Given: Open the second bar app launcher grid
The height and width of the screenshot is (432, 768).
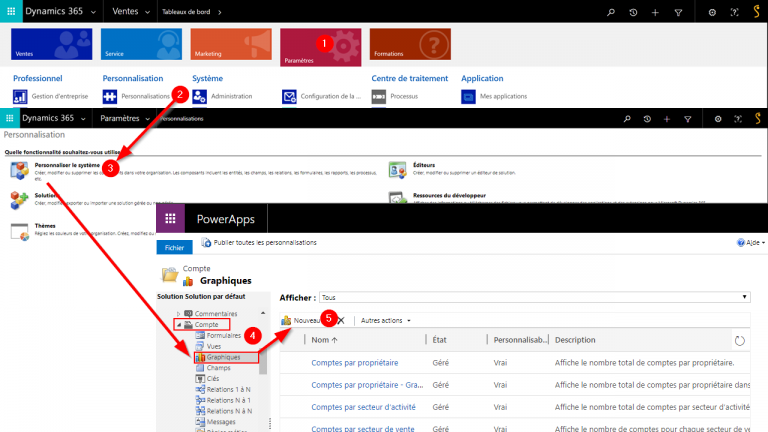Looking at the screenshot, I should click(x=9, y=118).
